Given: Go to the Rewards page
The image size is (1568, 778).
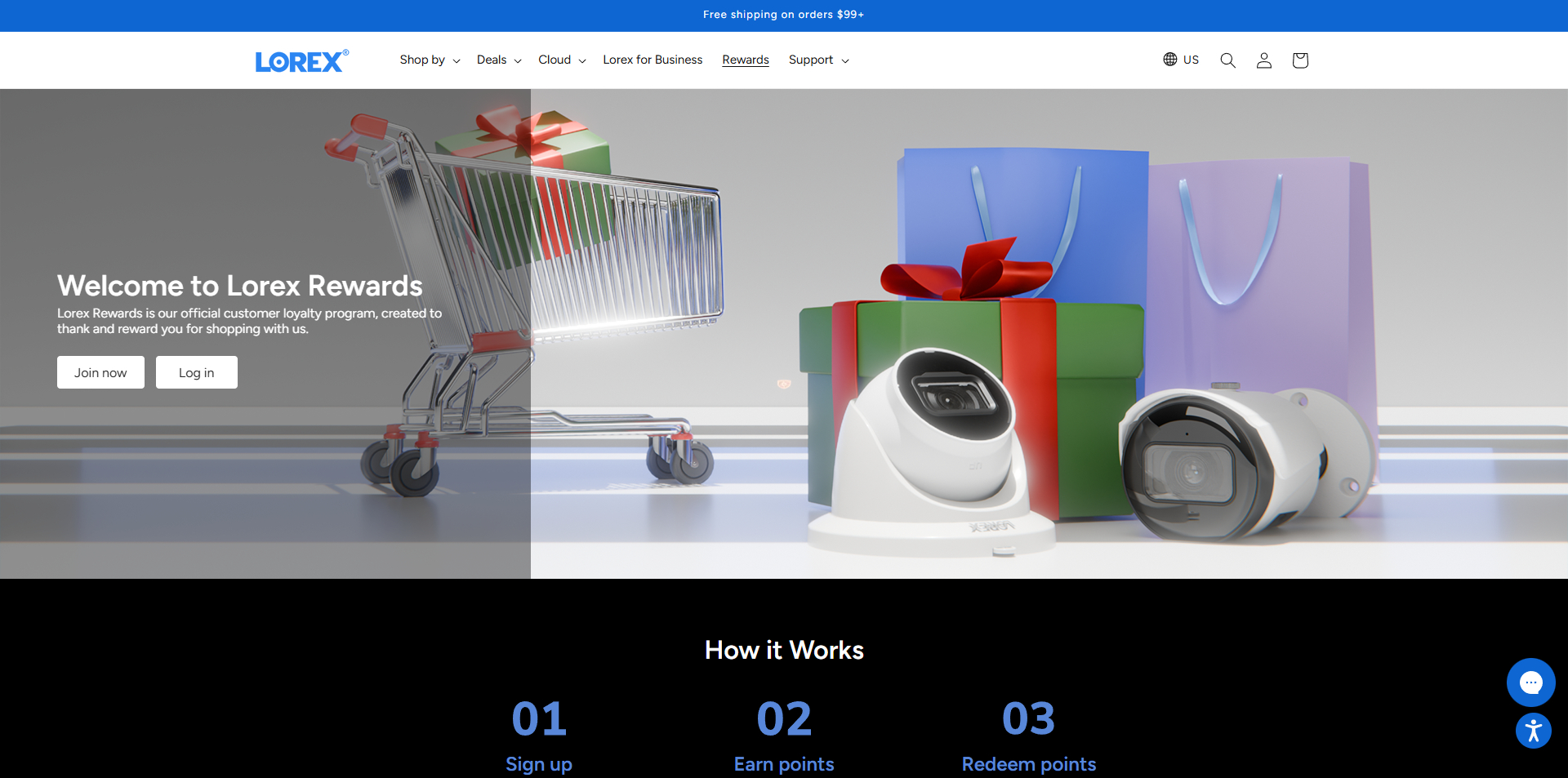Looking at the screenshot, I should (745, 60).
